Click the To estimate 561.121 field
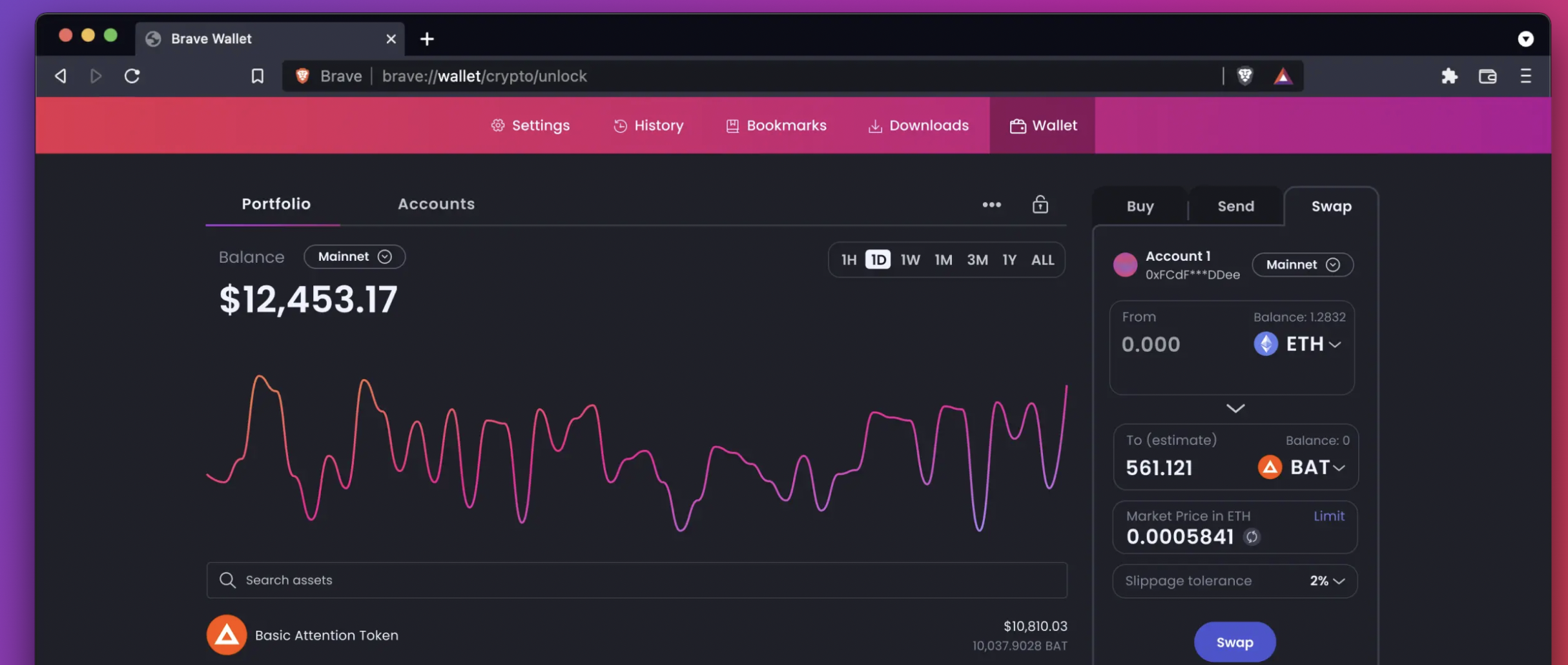This screenshot has width=1568, height=665. point(1159,467)
